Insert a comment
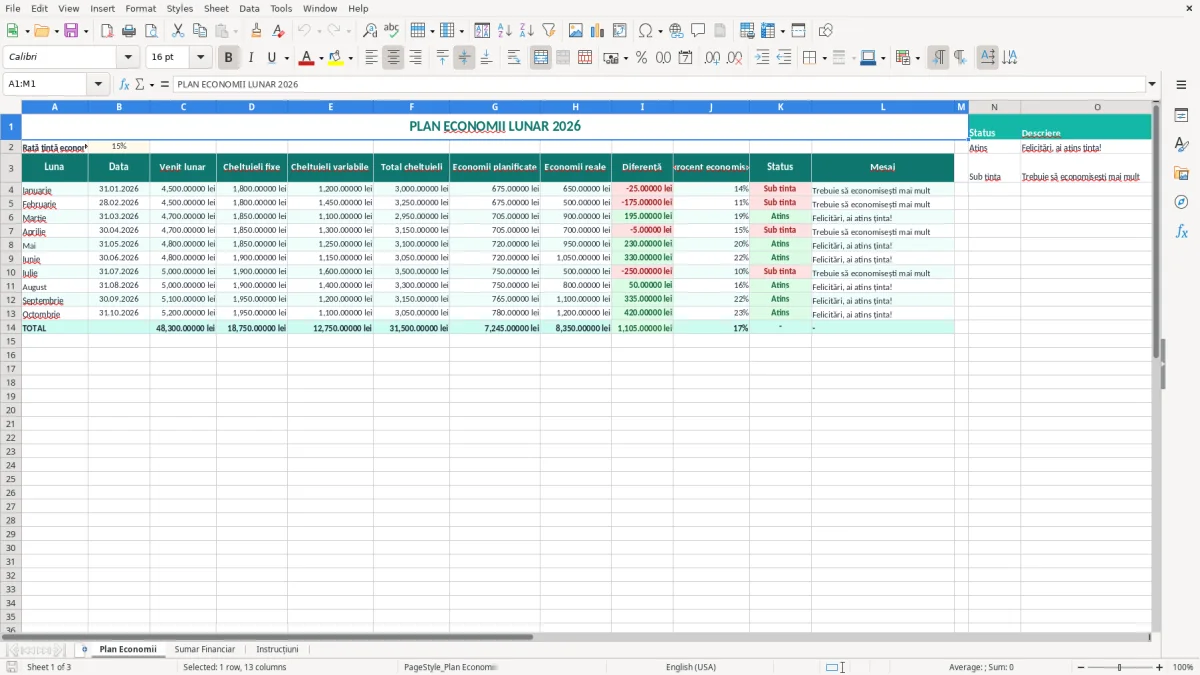This screenshot has height=675, width=1200. click(698, 31)
